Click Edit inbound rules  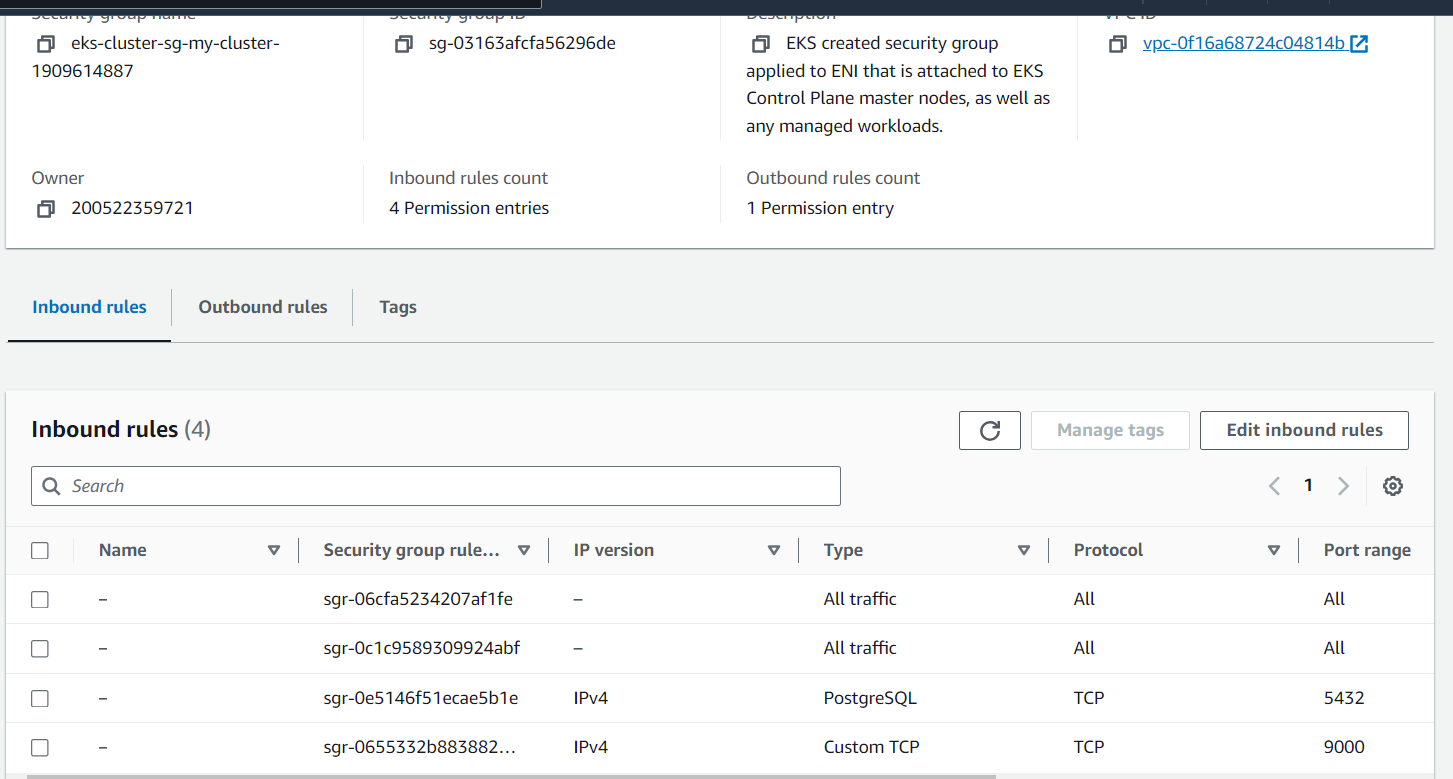[1303, 430]
